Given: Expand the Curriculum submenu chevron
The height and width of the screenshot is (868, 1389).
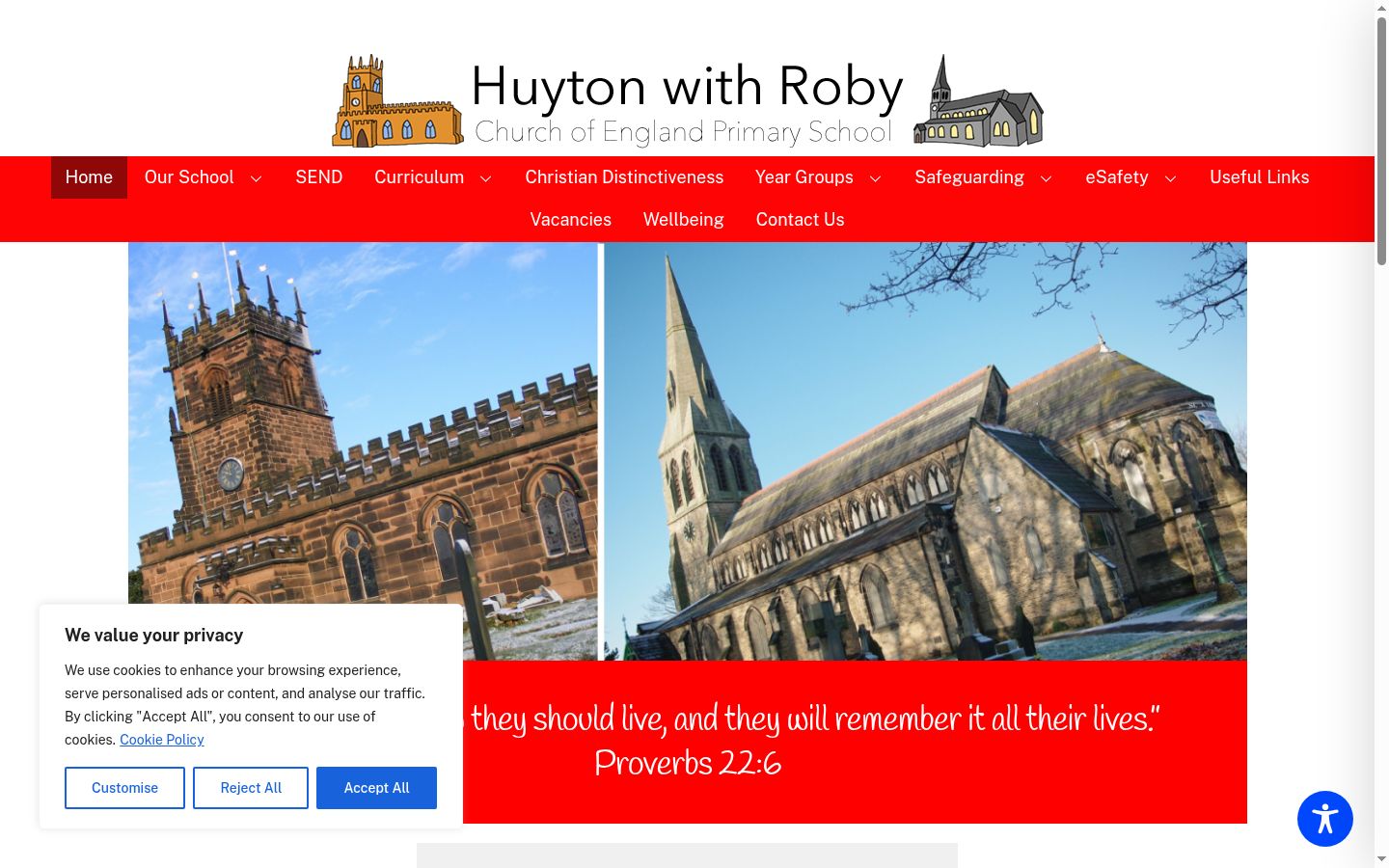Looking at the screenshot, I should [x=485, y=178].
